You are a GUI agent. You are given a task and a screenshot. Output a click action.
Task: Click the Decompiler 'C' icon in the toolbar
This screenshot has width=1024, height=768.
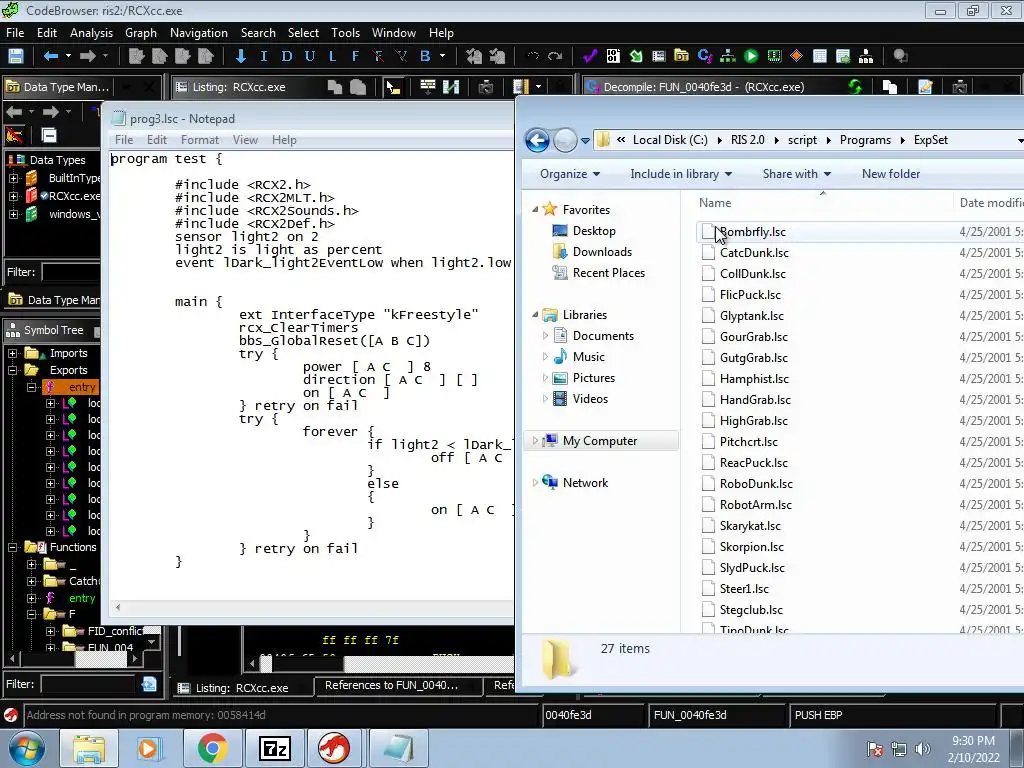pyautogui.click(x=704, y=56)
